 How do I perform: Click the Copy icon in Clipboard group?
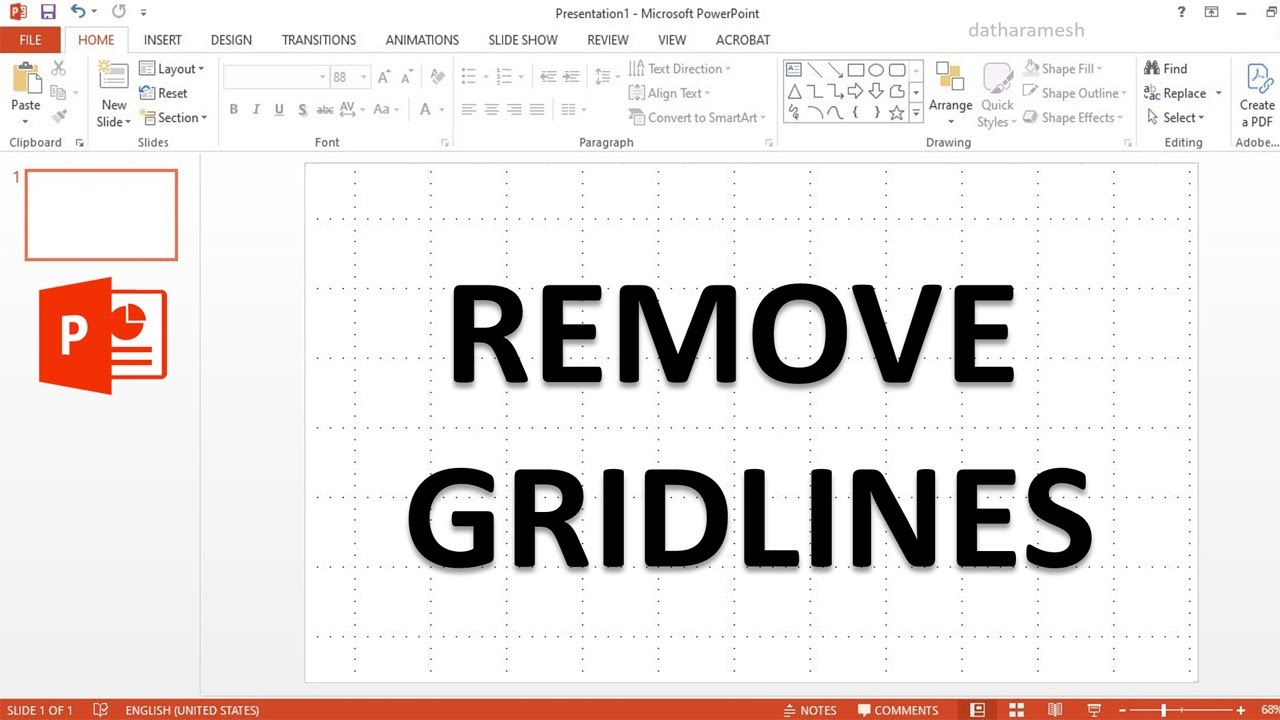coord(58,93)
